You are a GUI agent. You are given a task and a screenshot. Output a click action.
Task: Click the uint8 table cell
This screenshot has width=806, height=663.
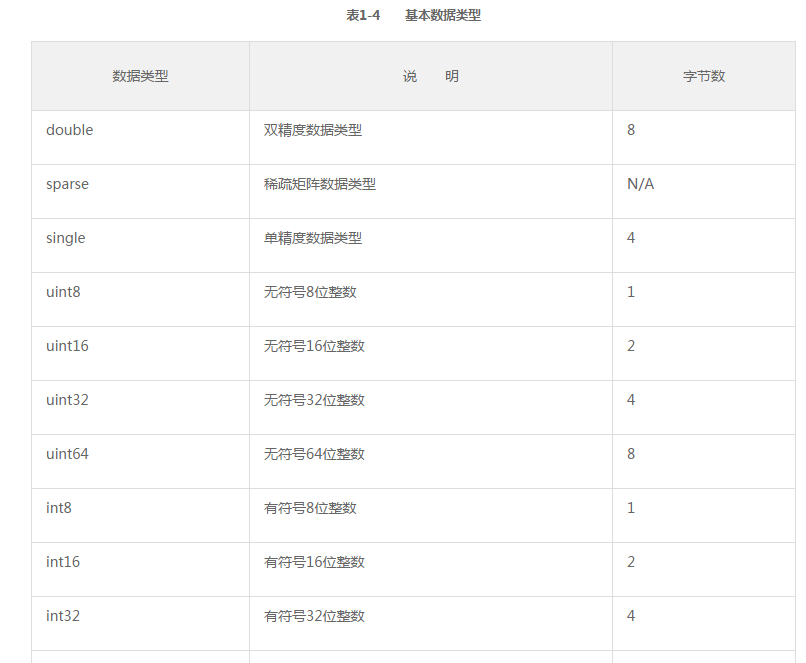[x=140, y=300]
